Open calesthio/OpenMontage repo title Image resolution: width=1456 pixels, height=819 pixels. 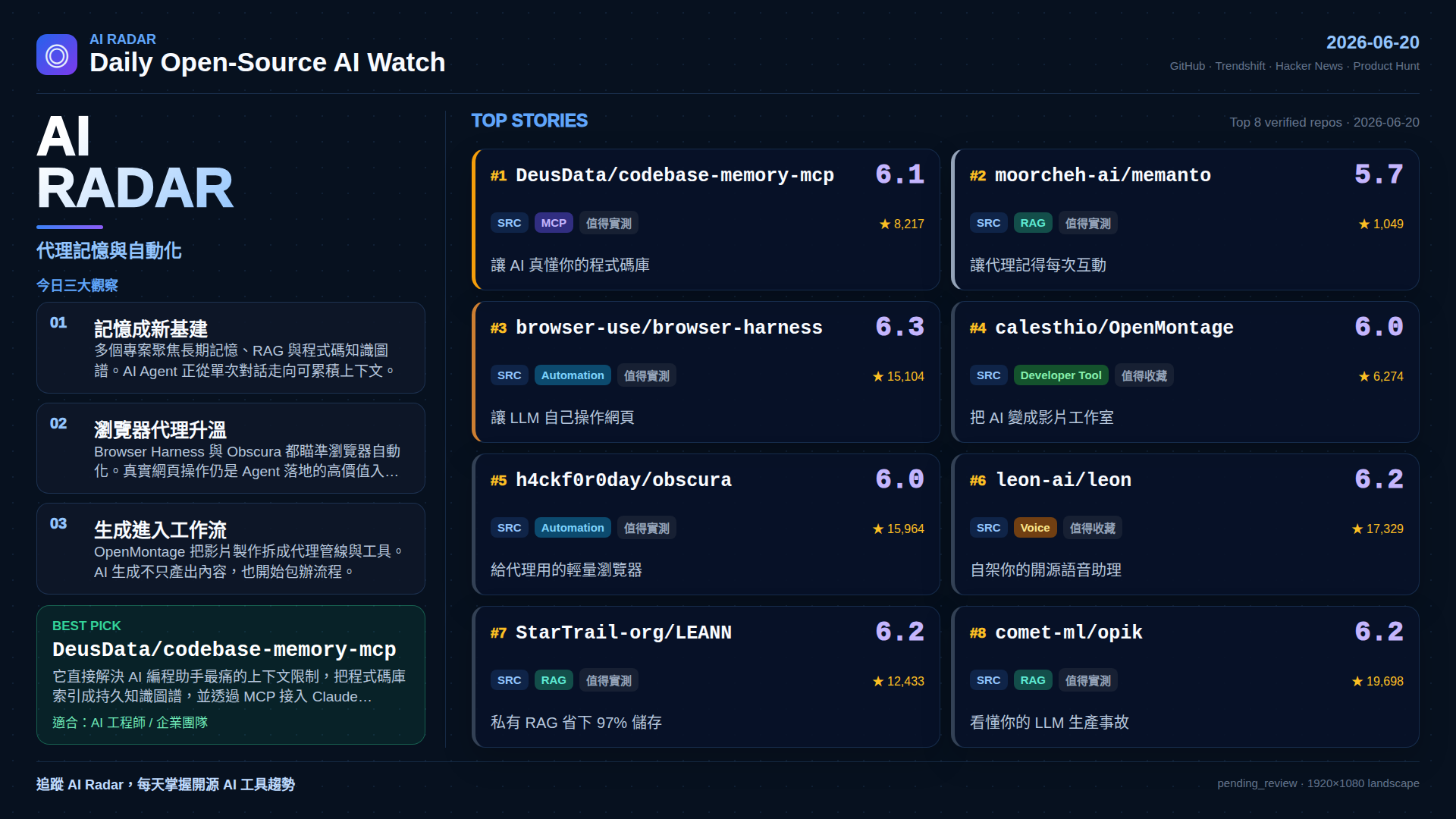[1114, 328]
